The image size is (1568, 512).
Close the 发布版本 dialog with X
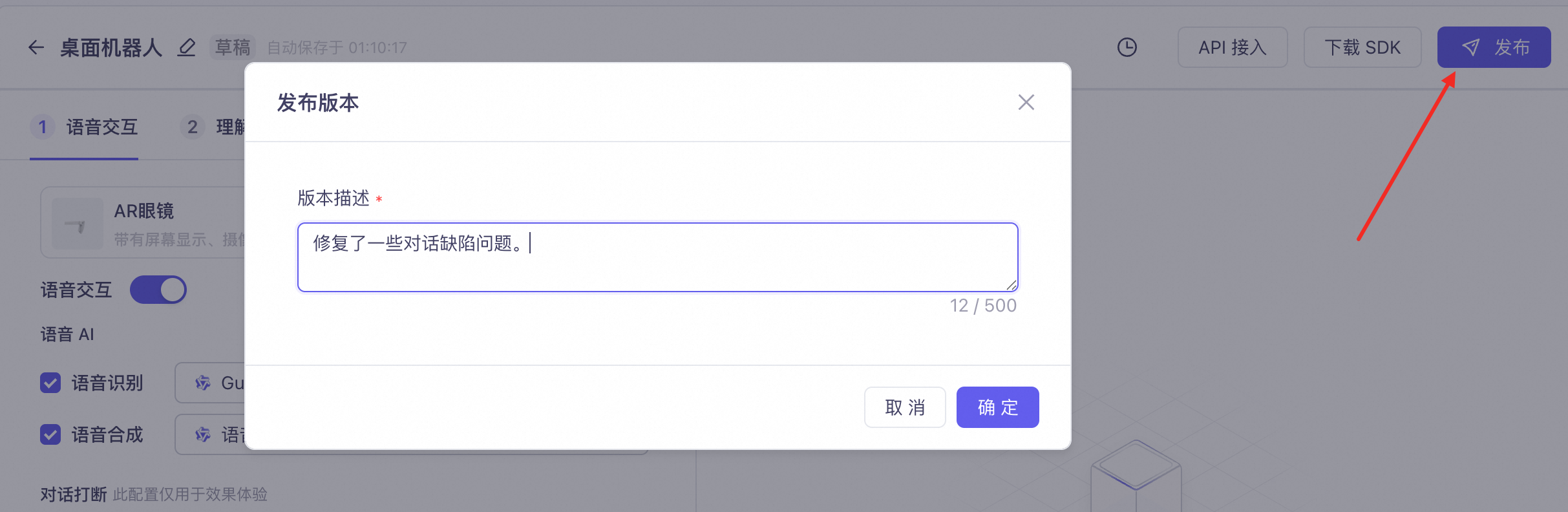click(x=1026, y=102)
